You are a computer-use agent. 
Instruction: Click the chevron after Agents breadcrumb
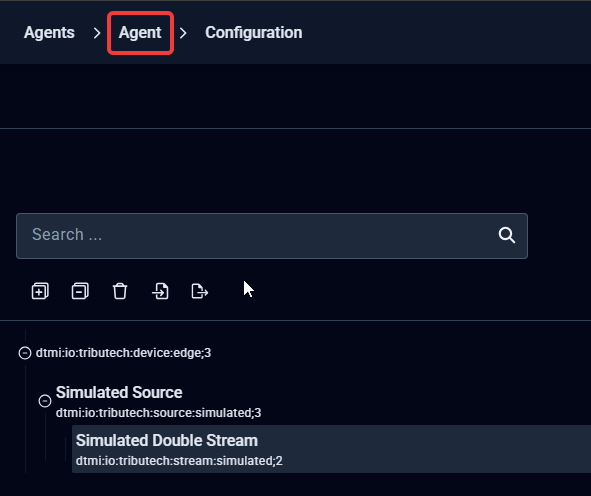(x=97, y=33)
